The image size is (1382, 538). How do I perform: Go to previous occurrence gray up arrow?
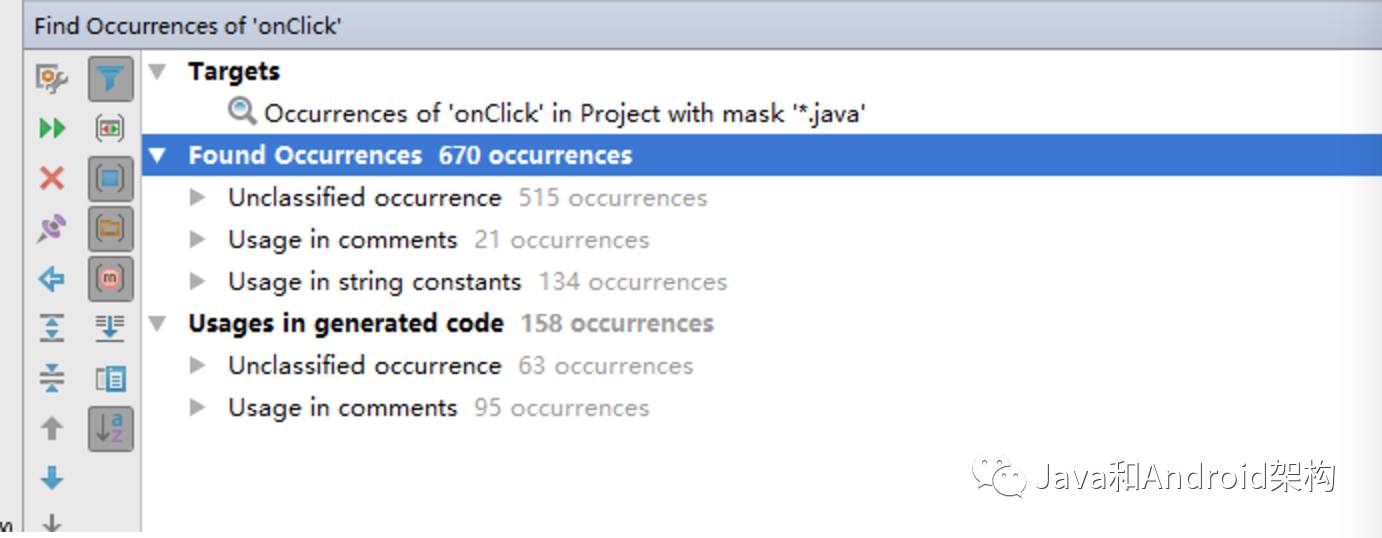click(52, 429)
